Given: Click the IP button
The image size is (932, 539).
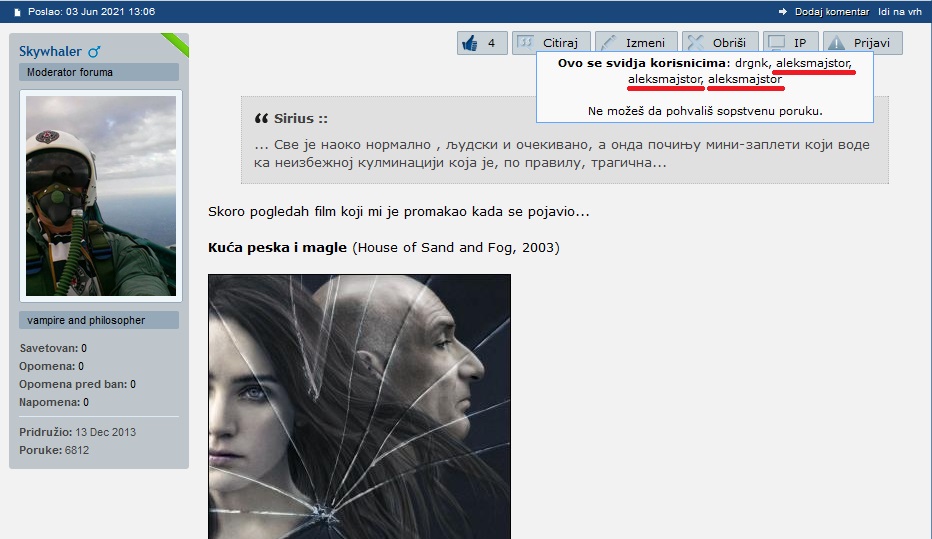Looking at the screenshot, I should 791,43.
